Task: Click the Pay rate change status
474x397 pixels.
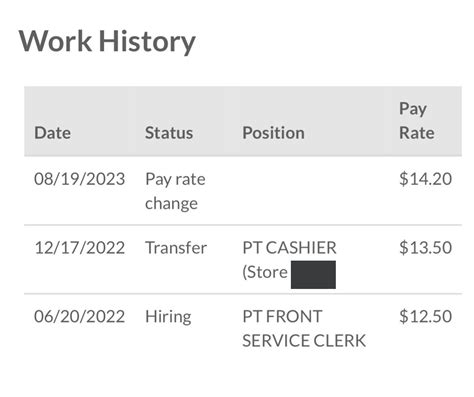Action: click(x=175, y=191)
